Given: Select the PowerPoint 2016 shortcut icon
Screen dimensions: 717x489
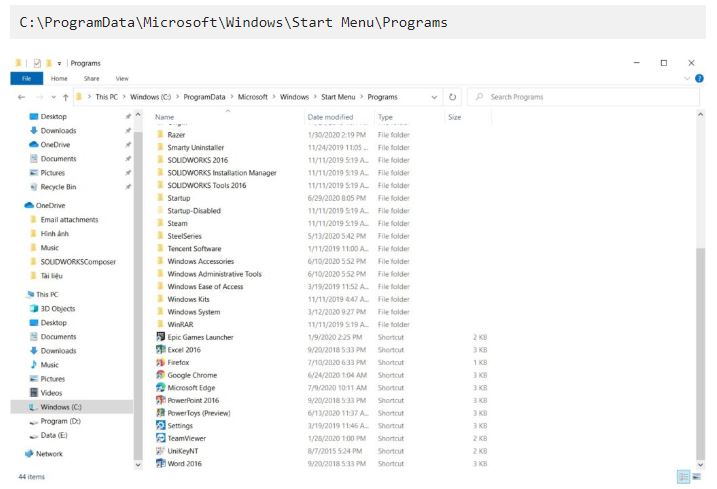Looking at the screenshot, I should (x=161, y=400).
